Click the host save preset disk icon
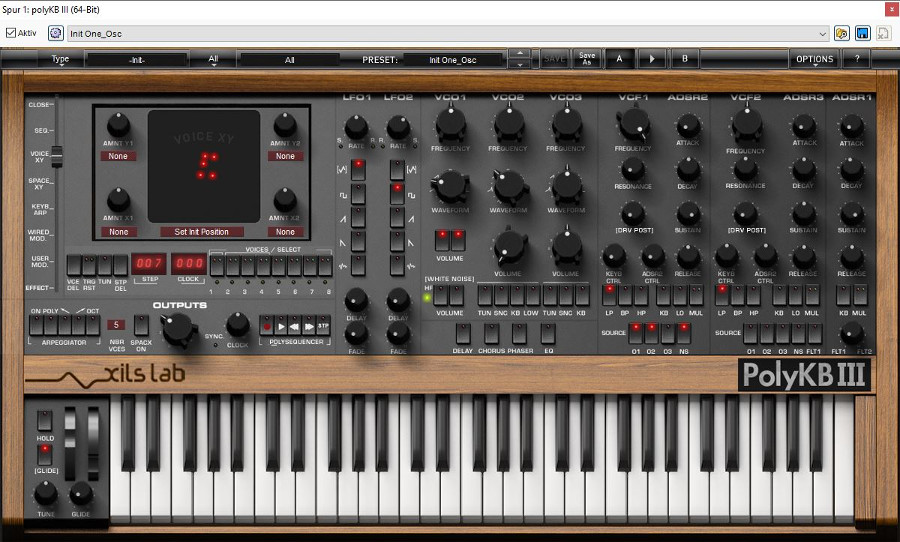Image resolution: width=900 pixels, height=542 pixels. click(x=863, y=33)
